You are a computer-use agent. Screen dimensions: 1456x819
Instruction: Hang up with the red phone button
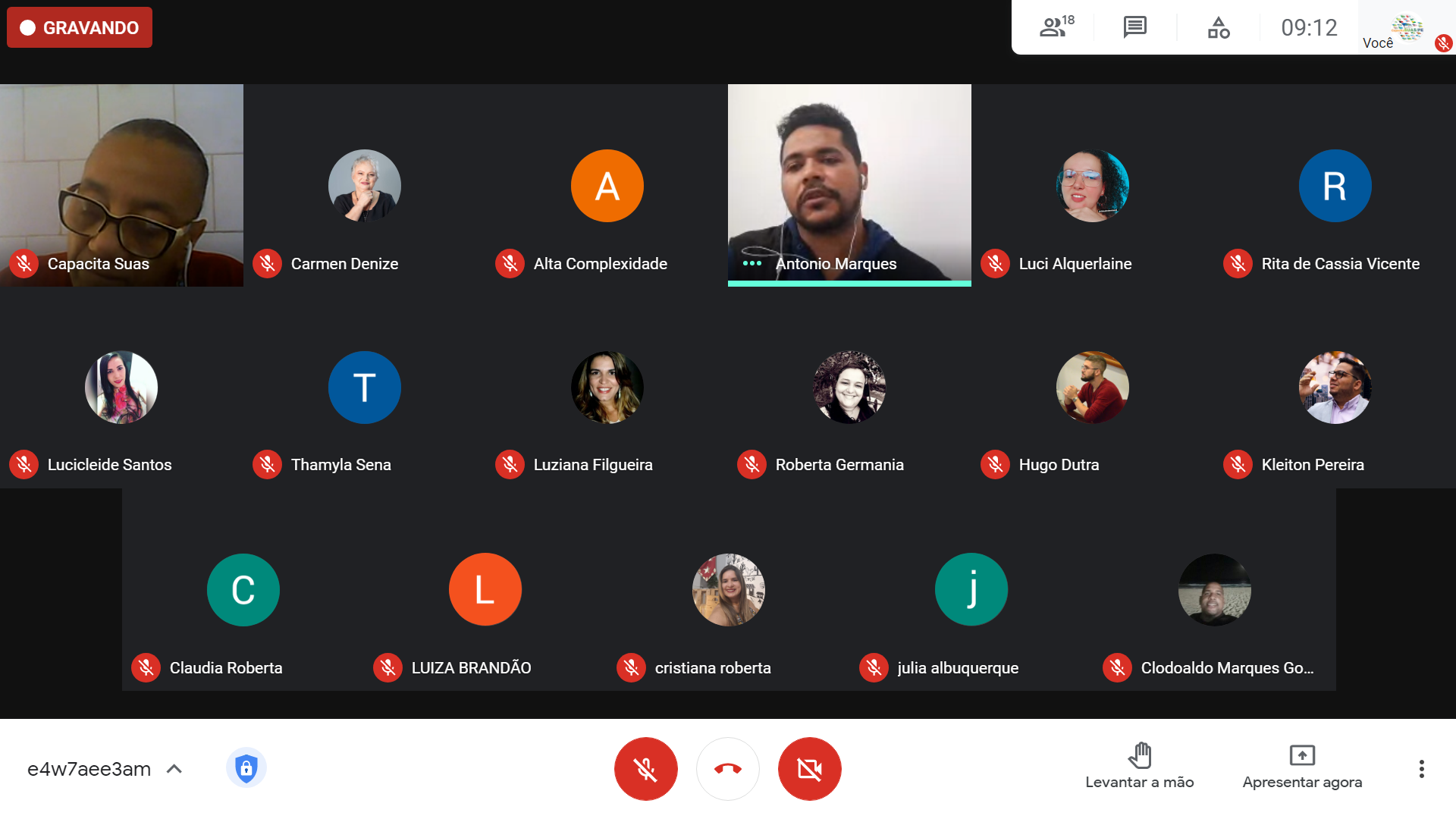tap(727, 769)
